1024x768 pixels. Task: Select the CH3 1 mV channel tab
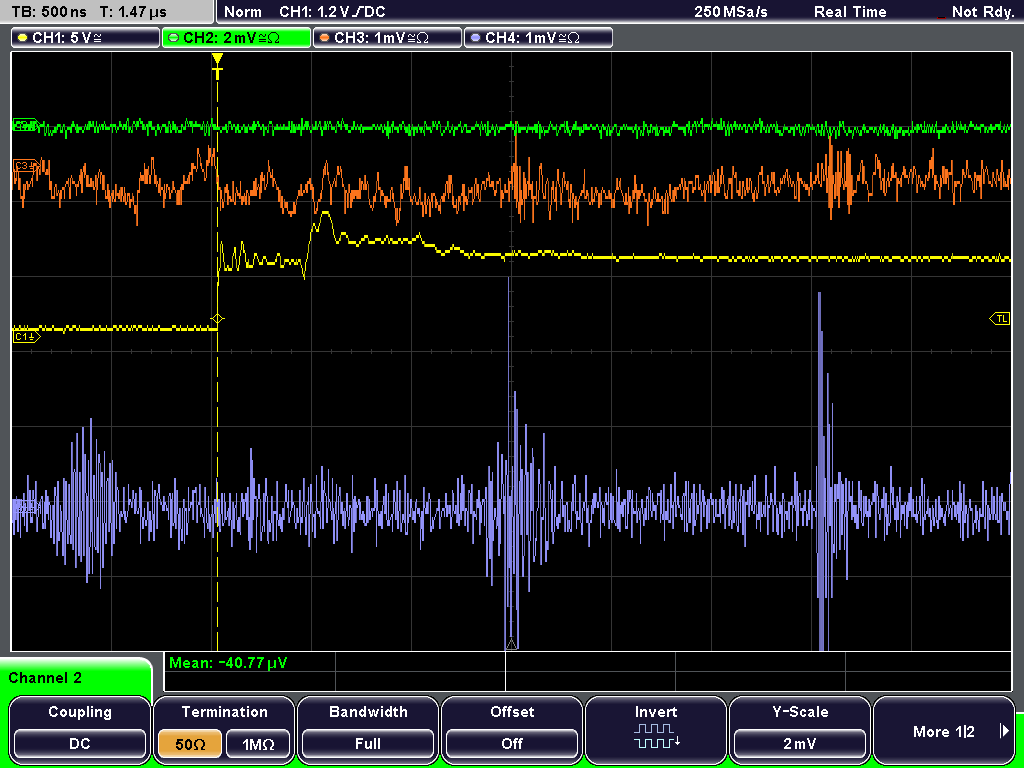(x=387, y=38)
